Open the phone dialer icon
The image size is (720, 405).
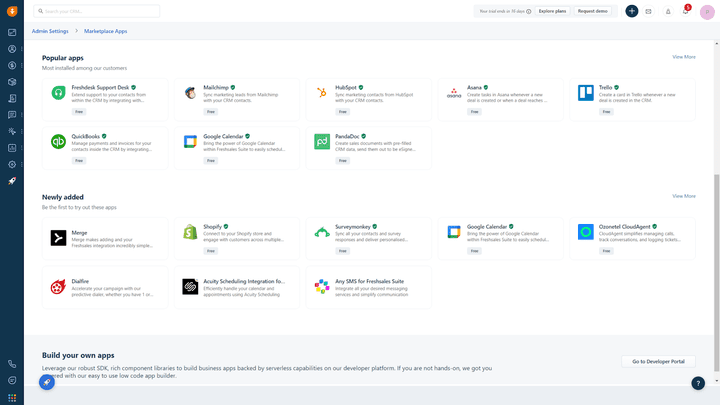tap(12, 364)
